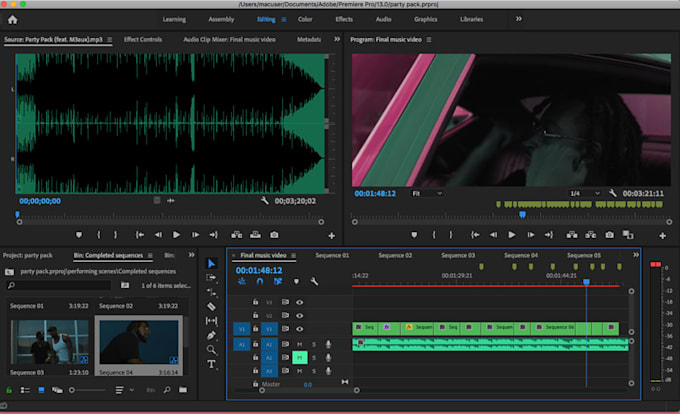Screen dimensions: 680x414
Task: Toggle Snap in timeline
Action: (x=260, y=281)
